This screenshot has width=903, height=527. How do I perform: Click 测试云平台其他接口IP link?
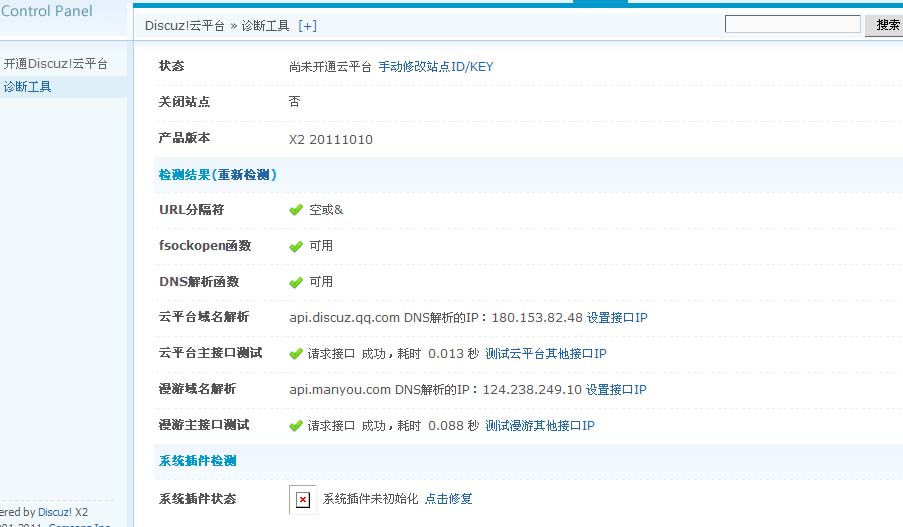click(546, 354)
